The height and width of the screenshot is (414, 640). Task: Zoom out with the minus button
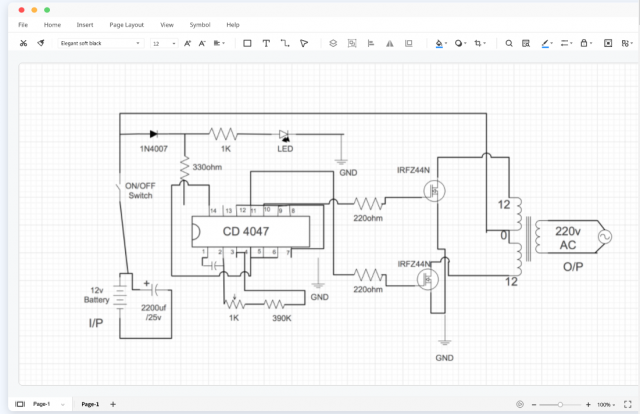[534, 405]
